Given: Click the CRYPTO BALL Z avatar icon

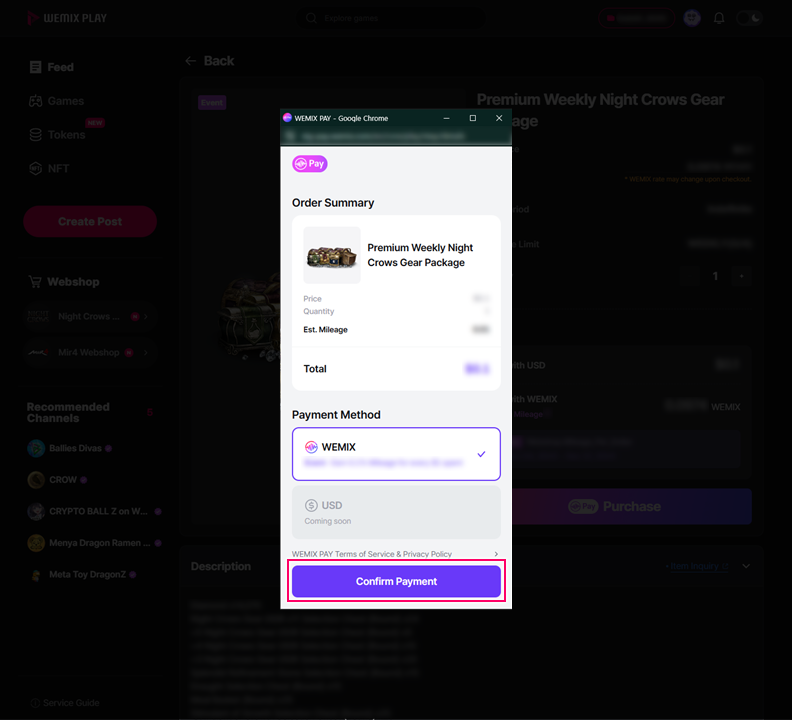Looking at the screenshot, I should tap(36, 511).
